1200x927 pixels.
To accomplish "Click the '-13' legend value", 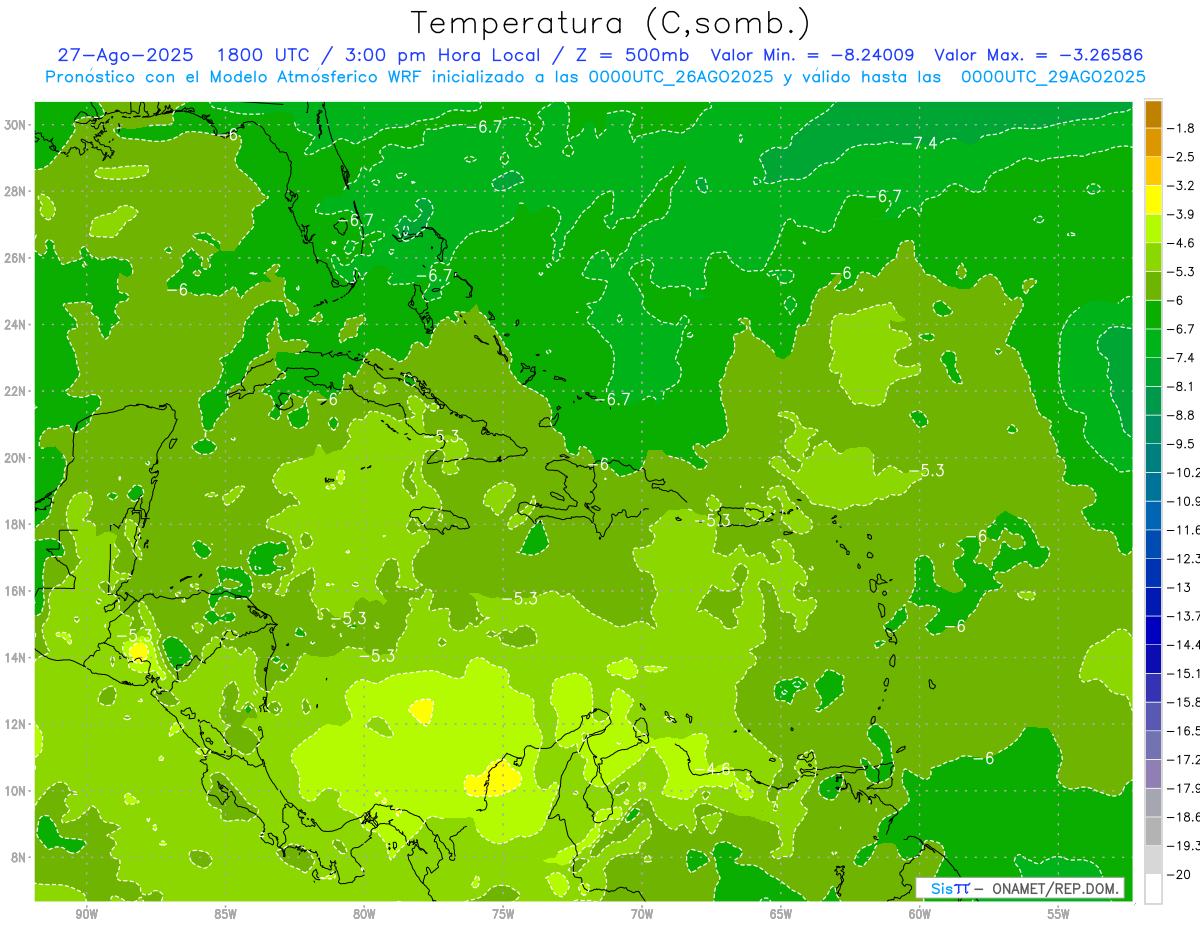I will point(1179,587).
